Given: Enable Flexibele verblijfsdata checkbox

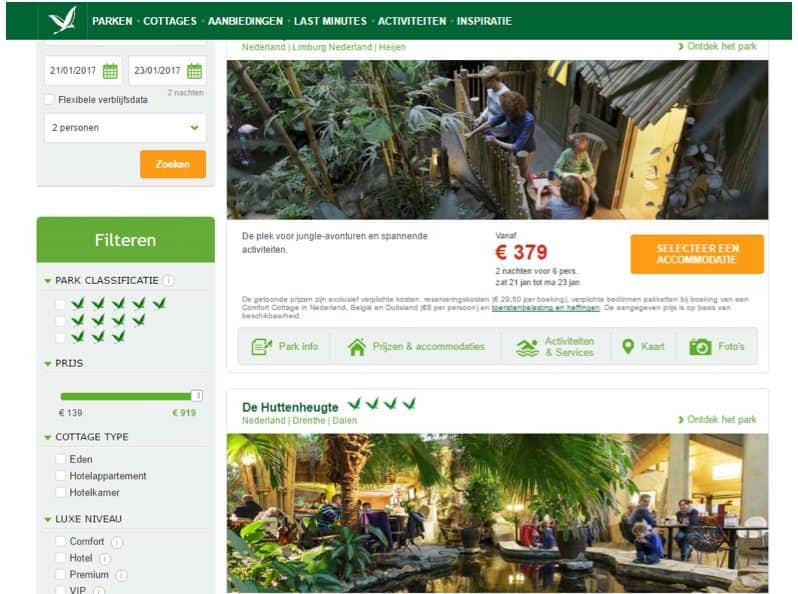Looking at the screenshot, I should [x=49, y=100].
